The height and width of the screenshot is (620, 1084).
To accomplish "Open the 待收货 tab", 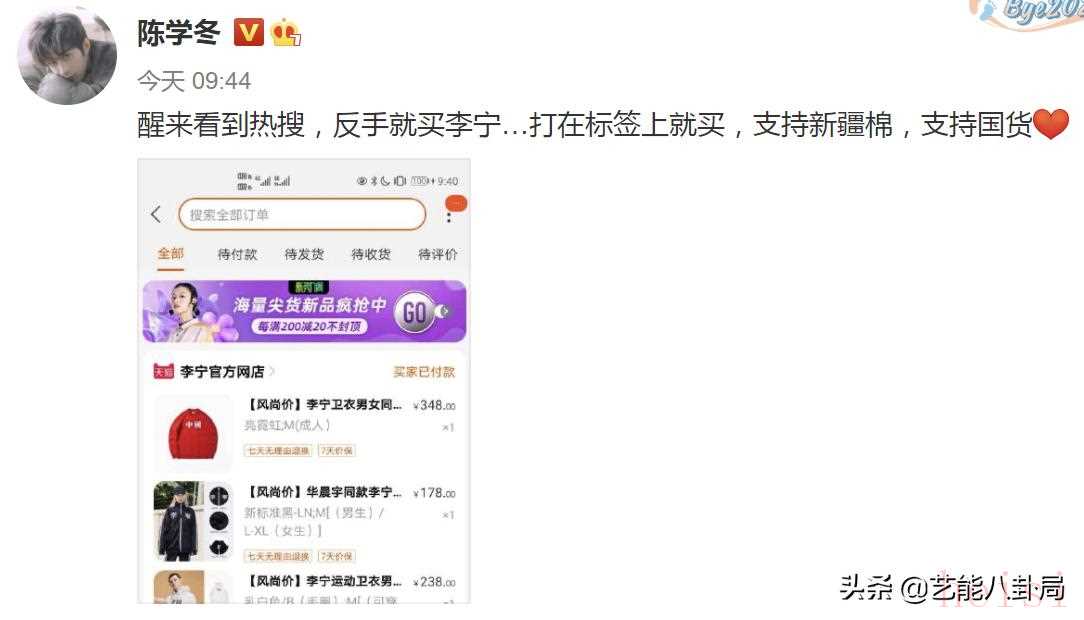I will [x=371, y=254].
